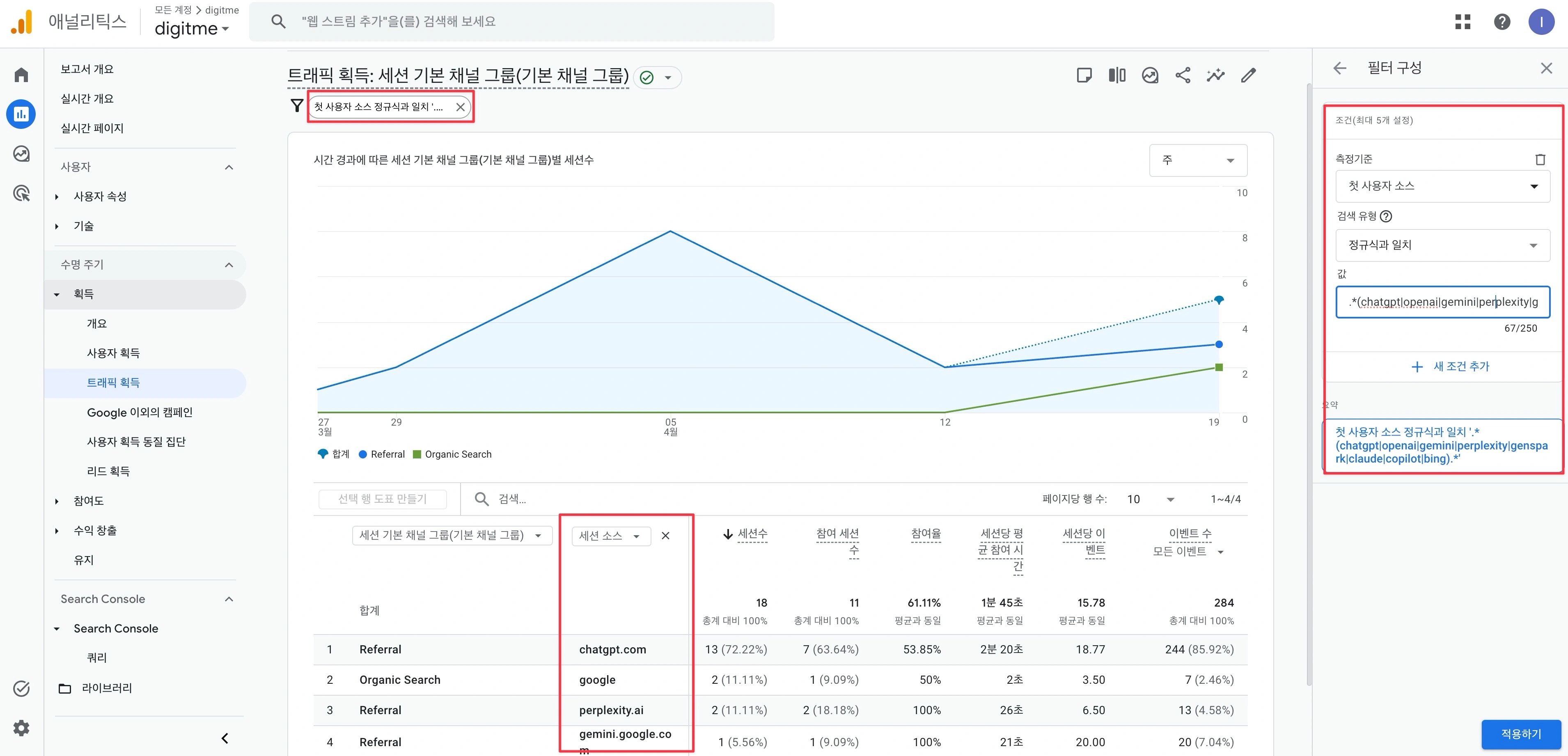Select the Reports bar chart icon

(x=21, y=114)
